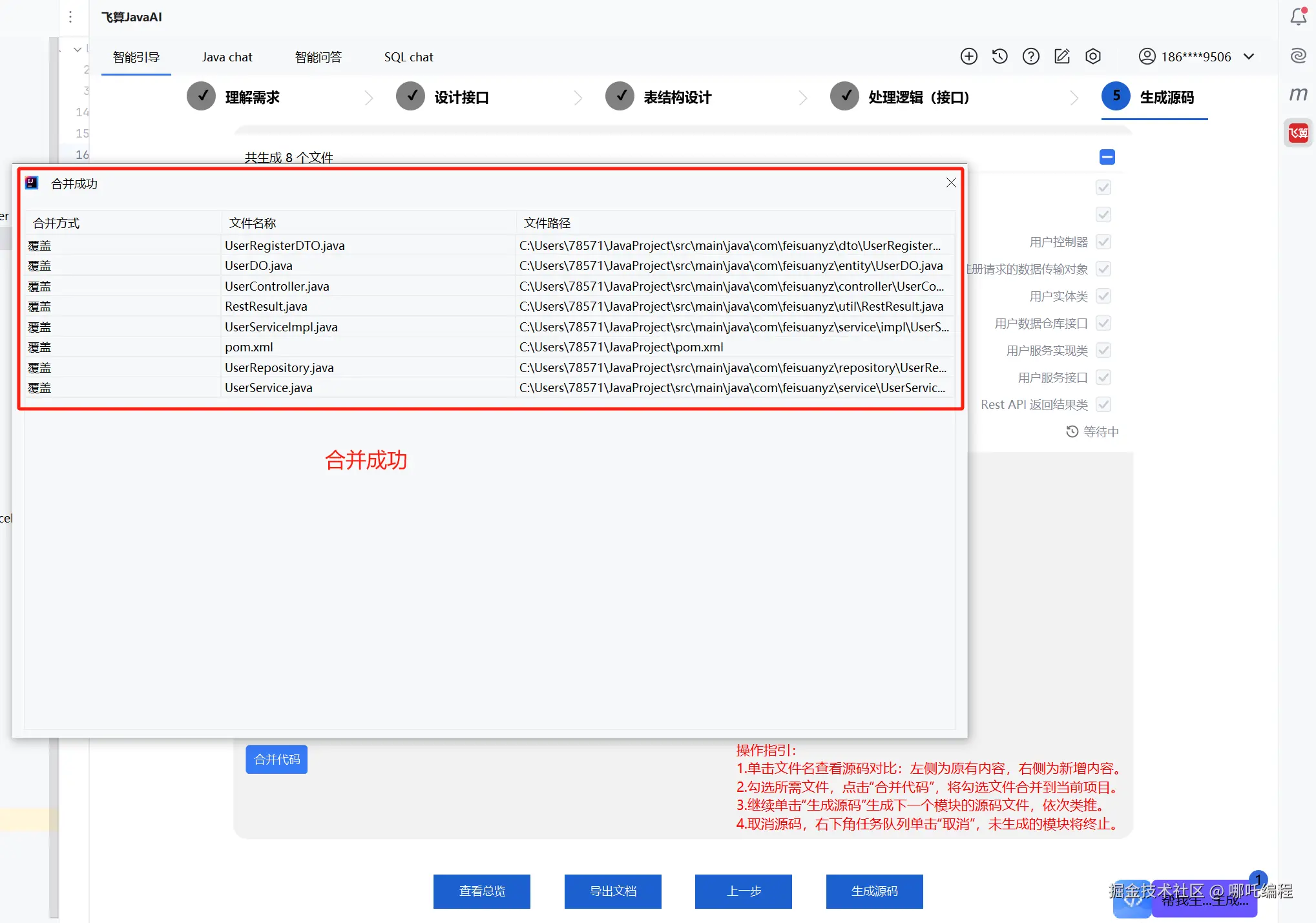
Task: Collapse the editor gutter fold arrow
Action: pyautogui.click(x=78, y=49)
